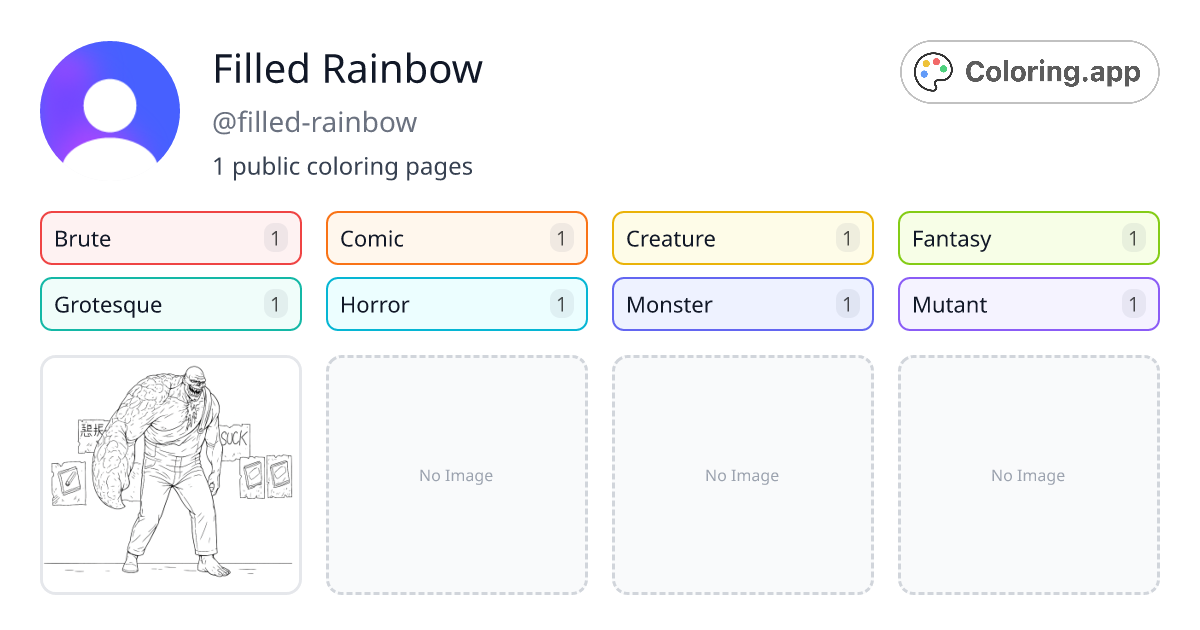Screen dimensions: 1200x630
Task: Click the count badge on Brute tag
Action: (x=275, y=238)
